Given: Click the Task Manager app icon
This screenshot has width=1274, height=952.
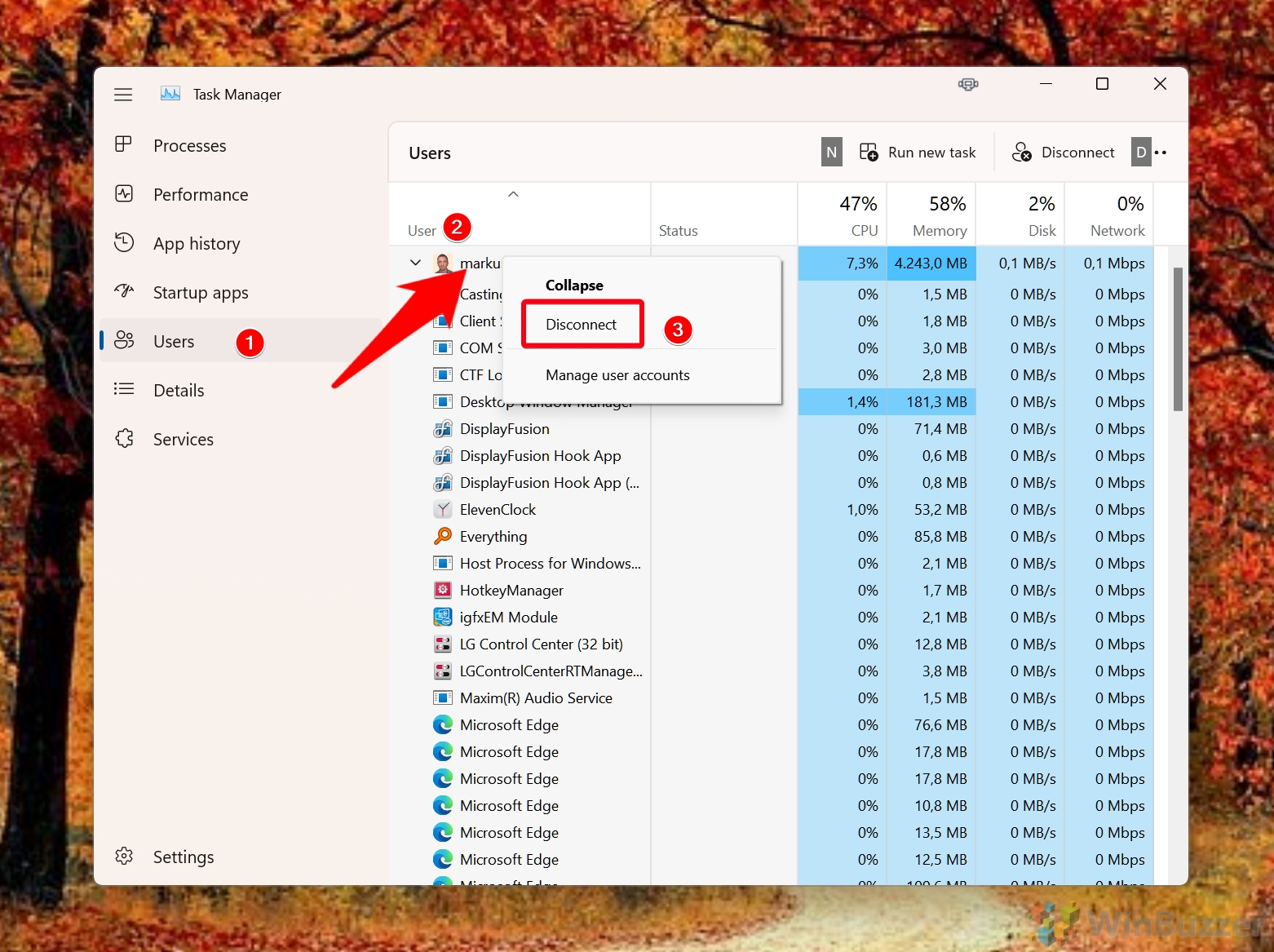Looking at the screenshot, I should (x=170, y=94).
